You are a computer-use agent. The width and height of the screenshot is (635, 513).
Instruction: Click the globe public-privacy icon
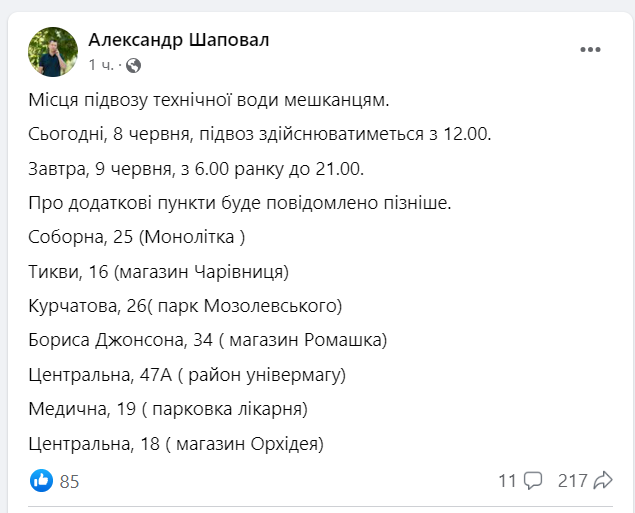click(x=133, y=65)
